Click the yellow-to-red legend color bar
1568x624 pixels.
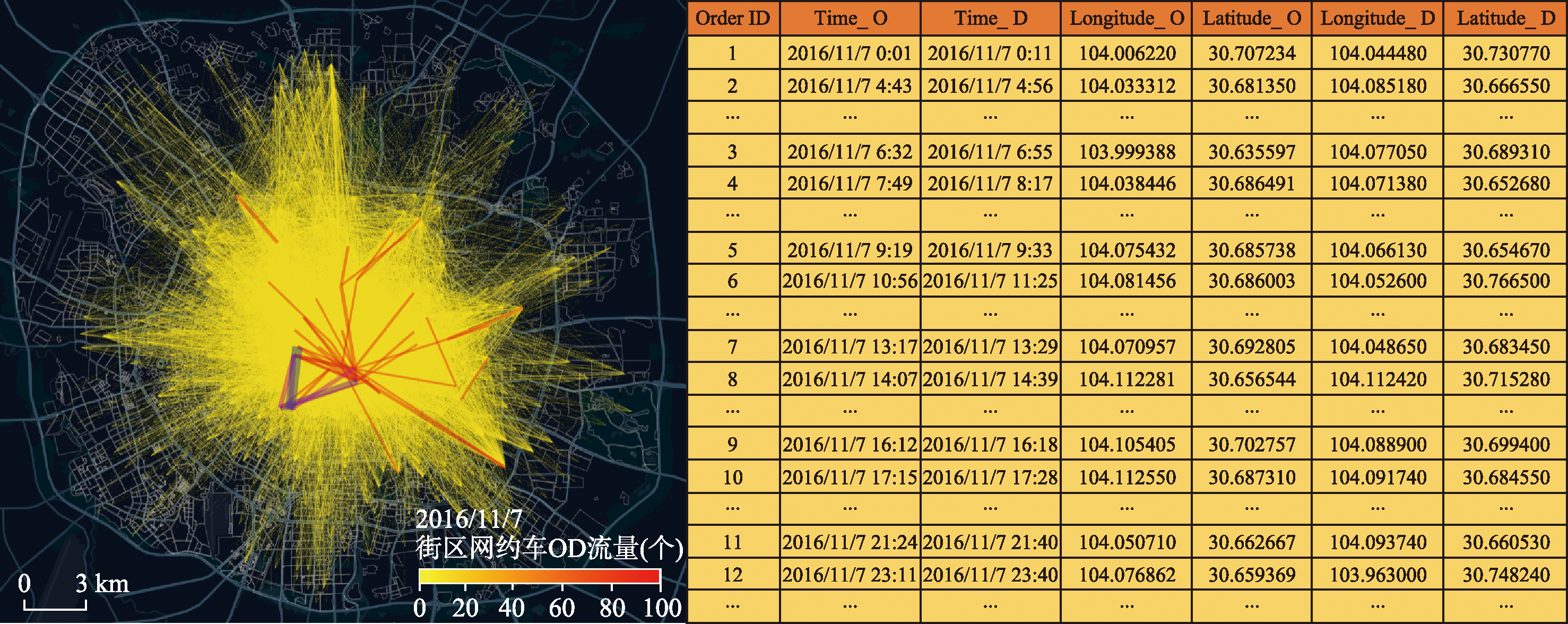540,576
